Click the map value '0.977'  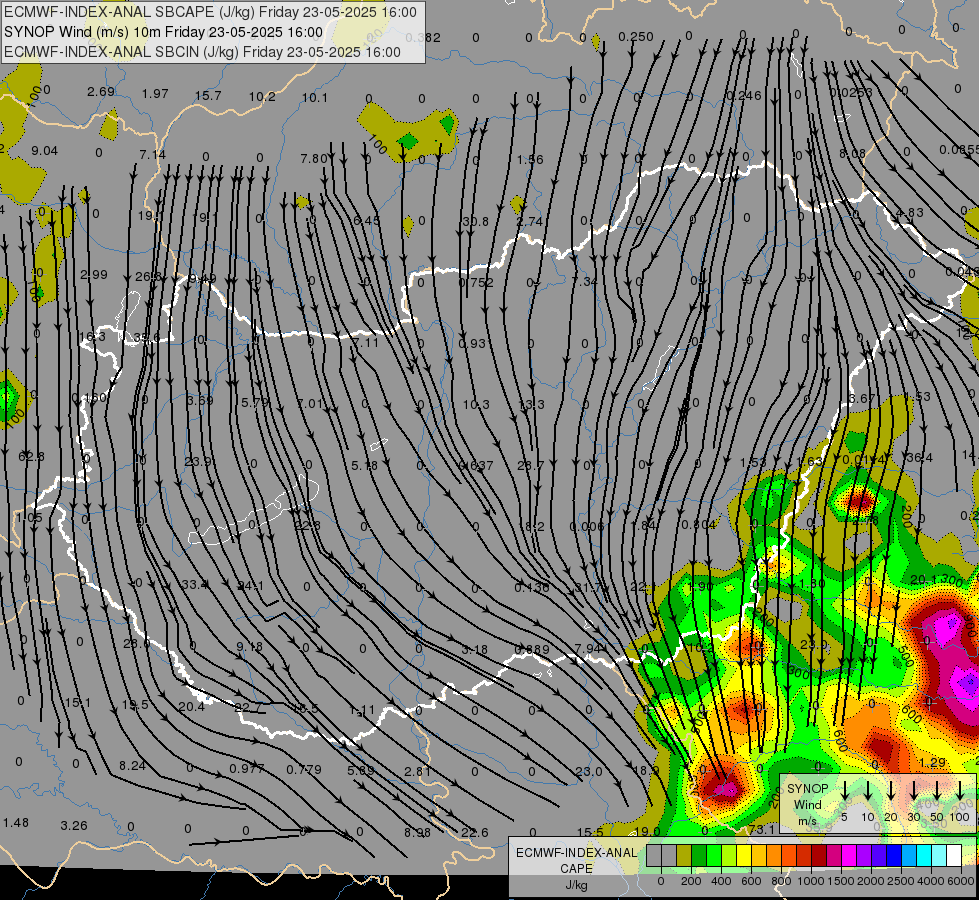[247, 768]
